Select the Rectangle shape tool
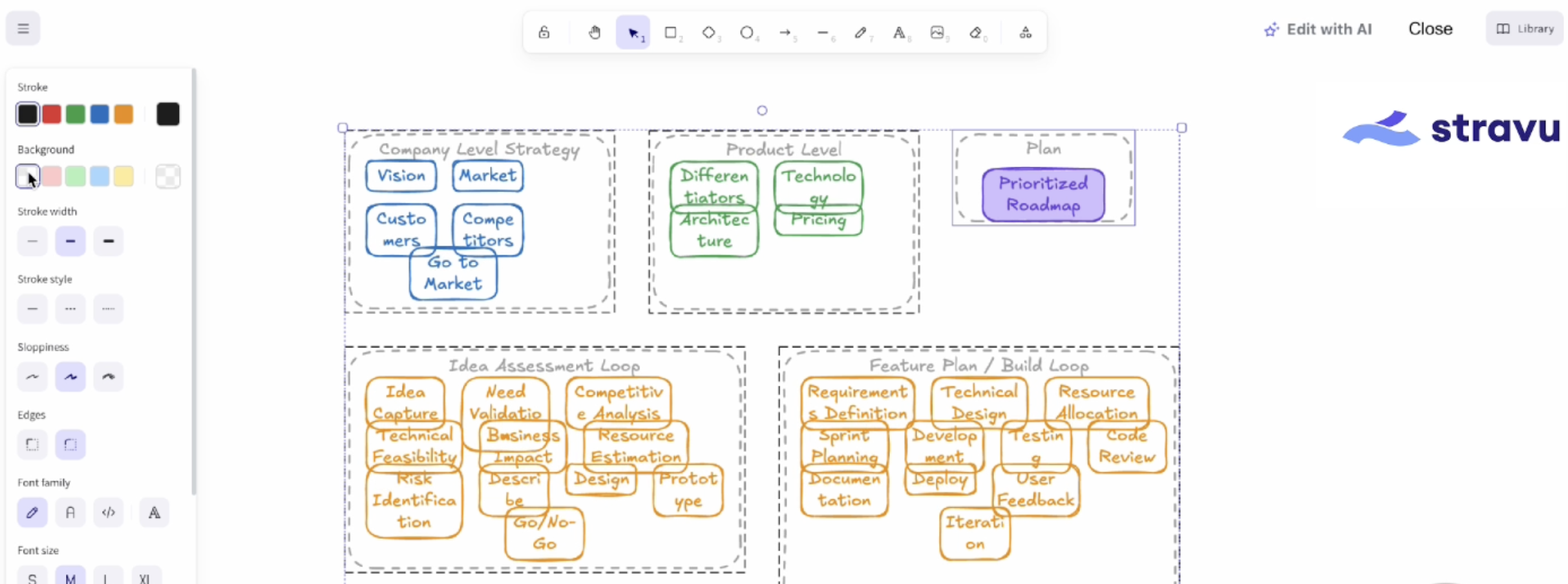This screenshot has height=584, width=1568. click(671, 32)
